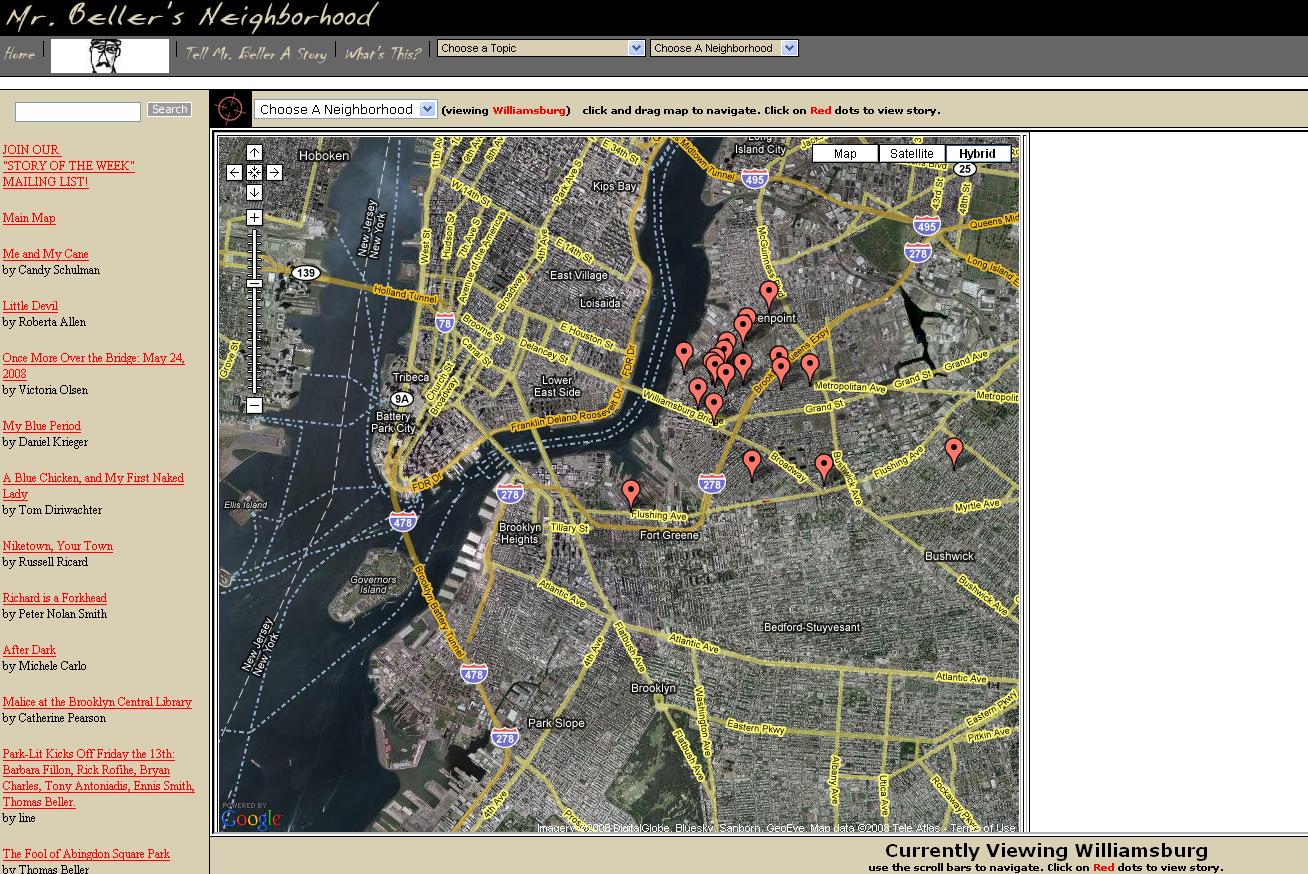
Task: Open the Choose a Topic dropdown
Action: (541, 48)
